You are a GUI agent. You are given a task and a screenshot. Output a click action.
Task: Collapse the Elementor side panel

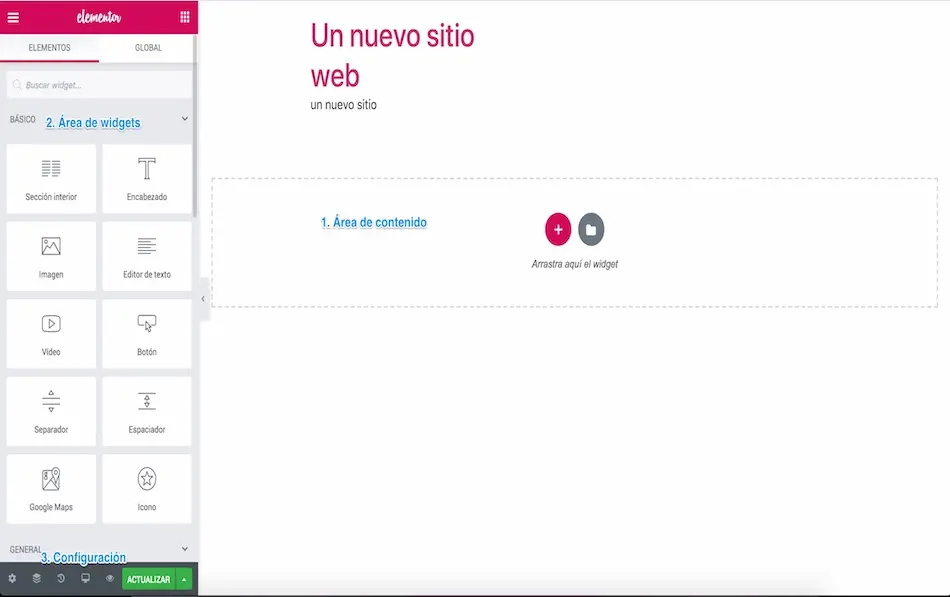tap(203, 299)
